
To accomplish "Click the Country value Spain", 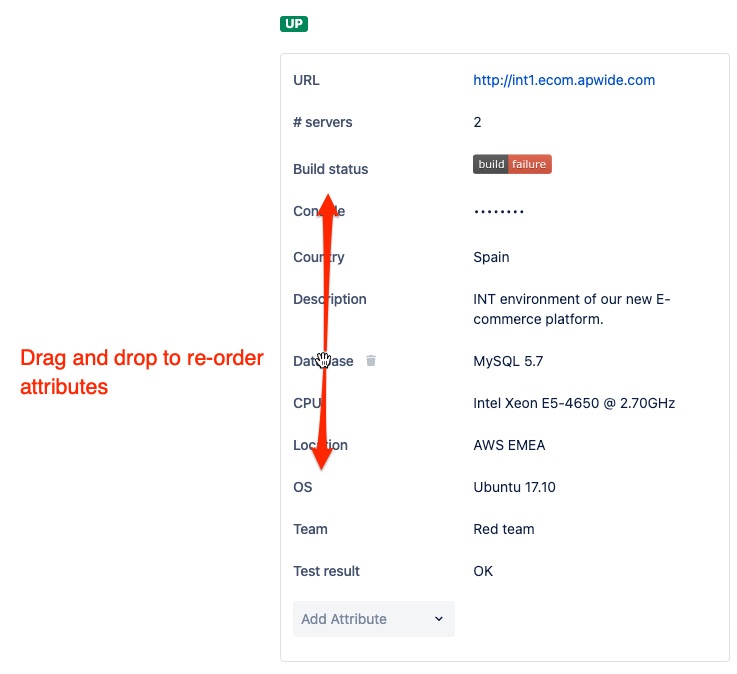I will pyautogui.click(x=491, y=257).
